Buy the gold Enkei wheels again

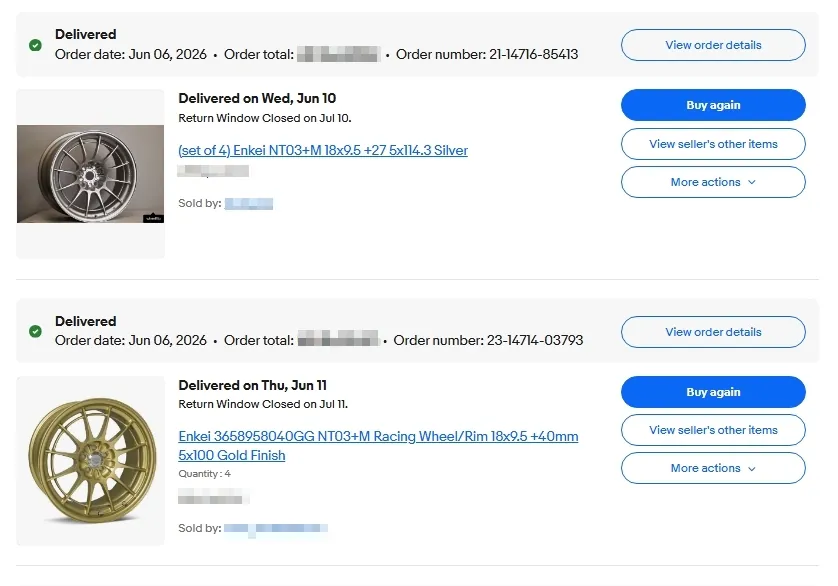click(x=713, y=392)
